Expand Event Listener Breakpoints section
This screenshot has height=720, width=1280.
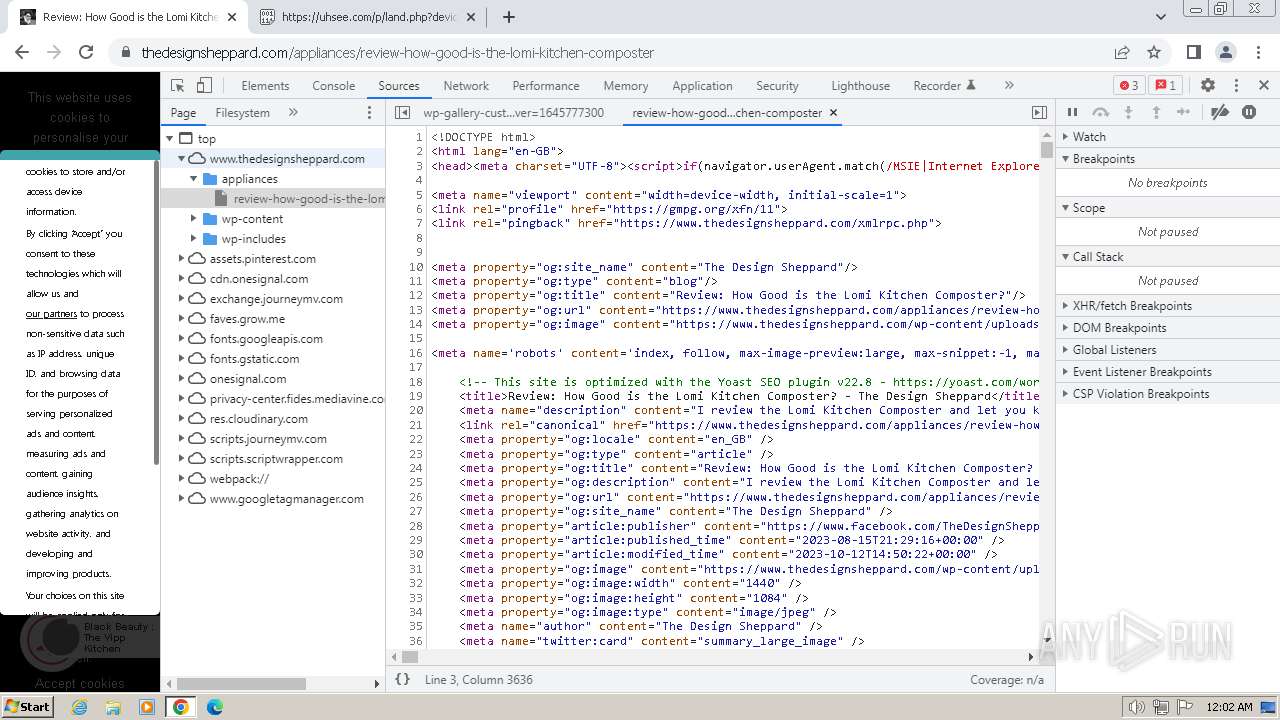1167,372
